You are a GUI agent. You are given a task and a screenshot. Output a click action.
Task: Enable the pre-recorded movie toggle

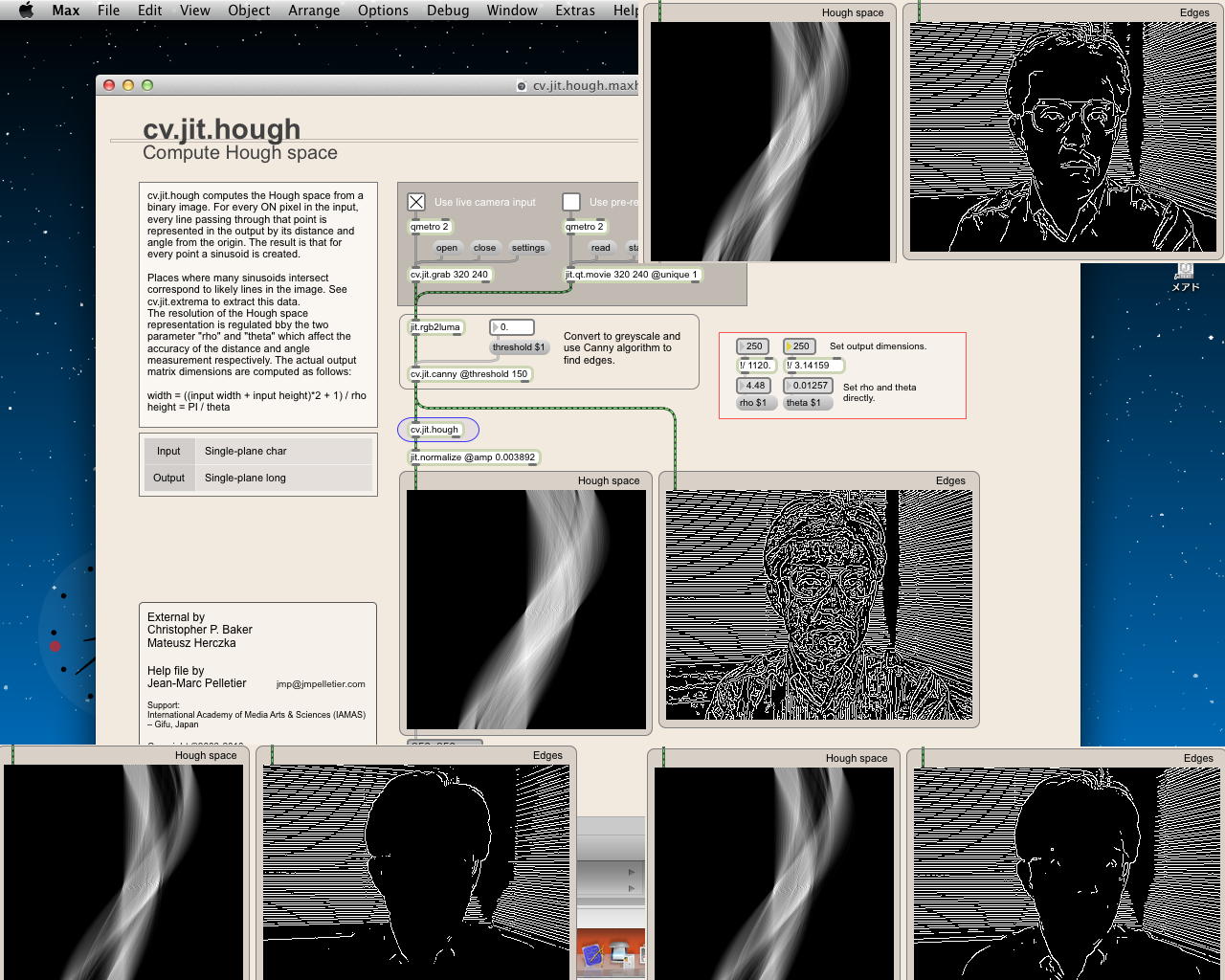[571, 202]
